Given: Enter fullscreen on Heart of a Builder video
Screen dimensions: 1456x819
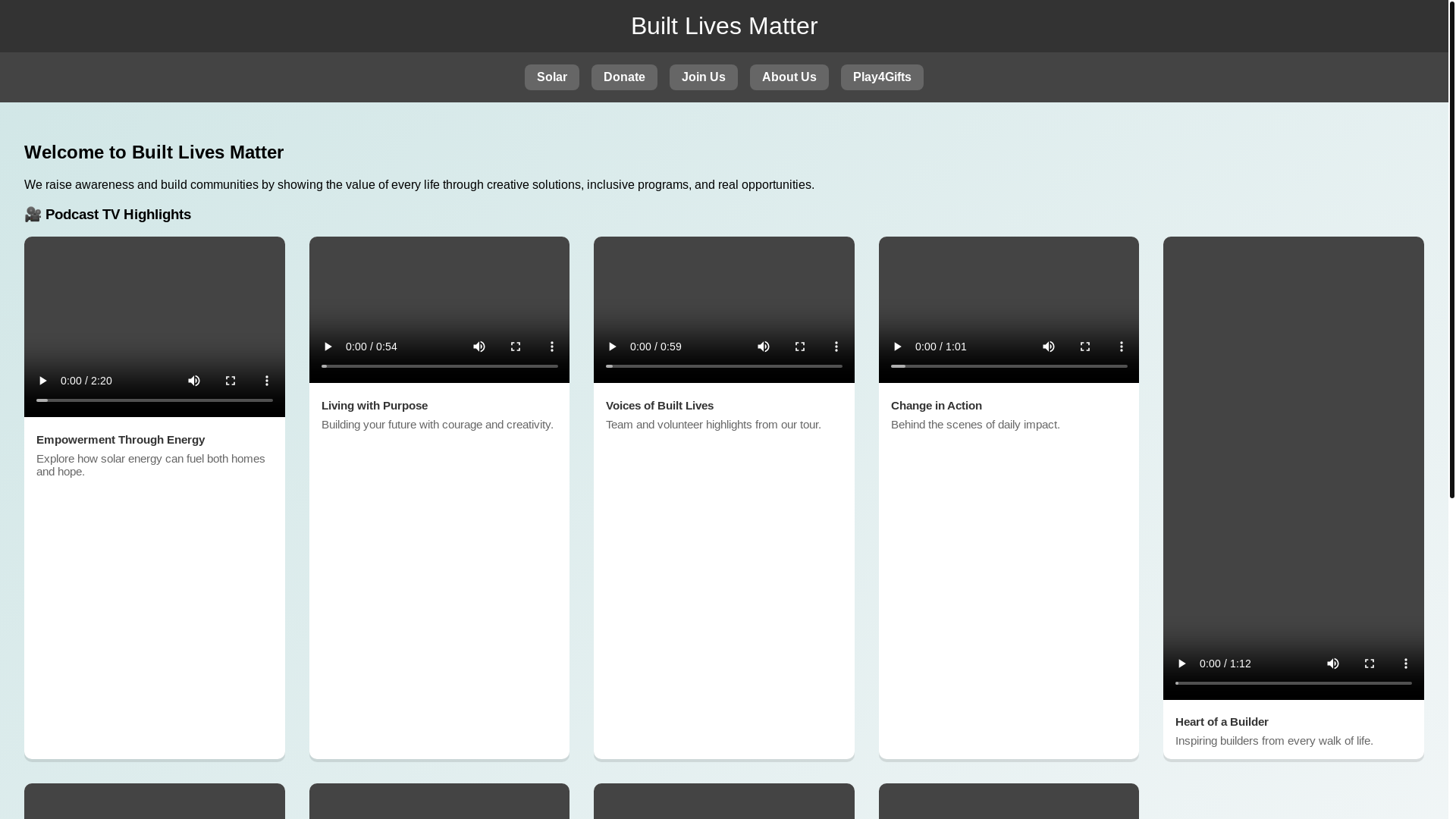Looking at the screenshot, I should coord(1370,664).
